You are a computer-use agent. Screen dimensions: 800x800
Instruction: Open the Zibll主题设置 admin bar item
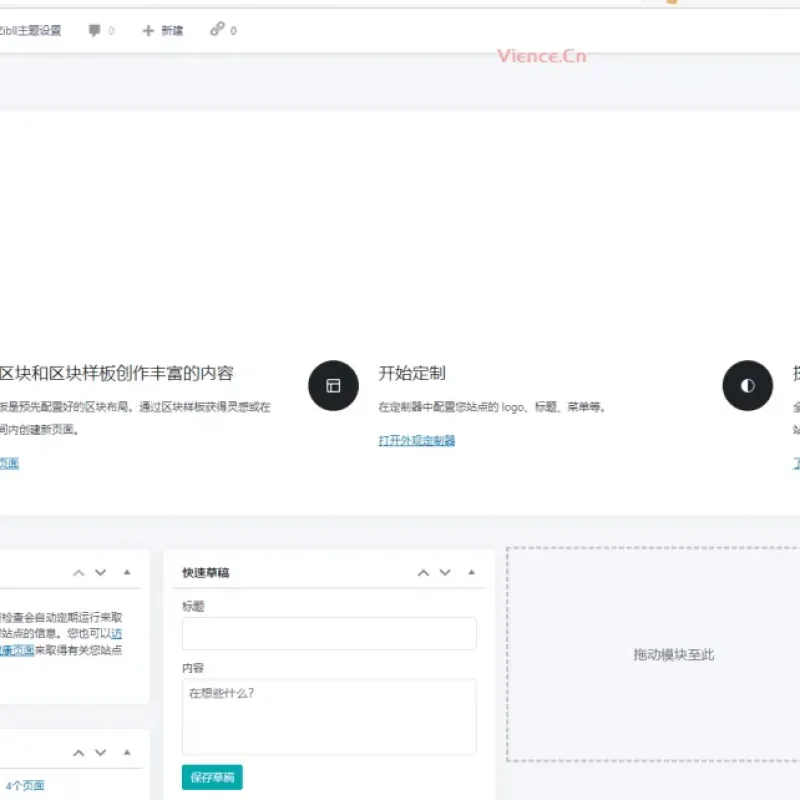tap(30, 31)
